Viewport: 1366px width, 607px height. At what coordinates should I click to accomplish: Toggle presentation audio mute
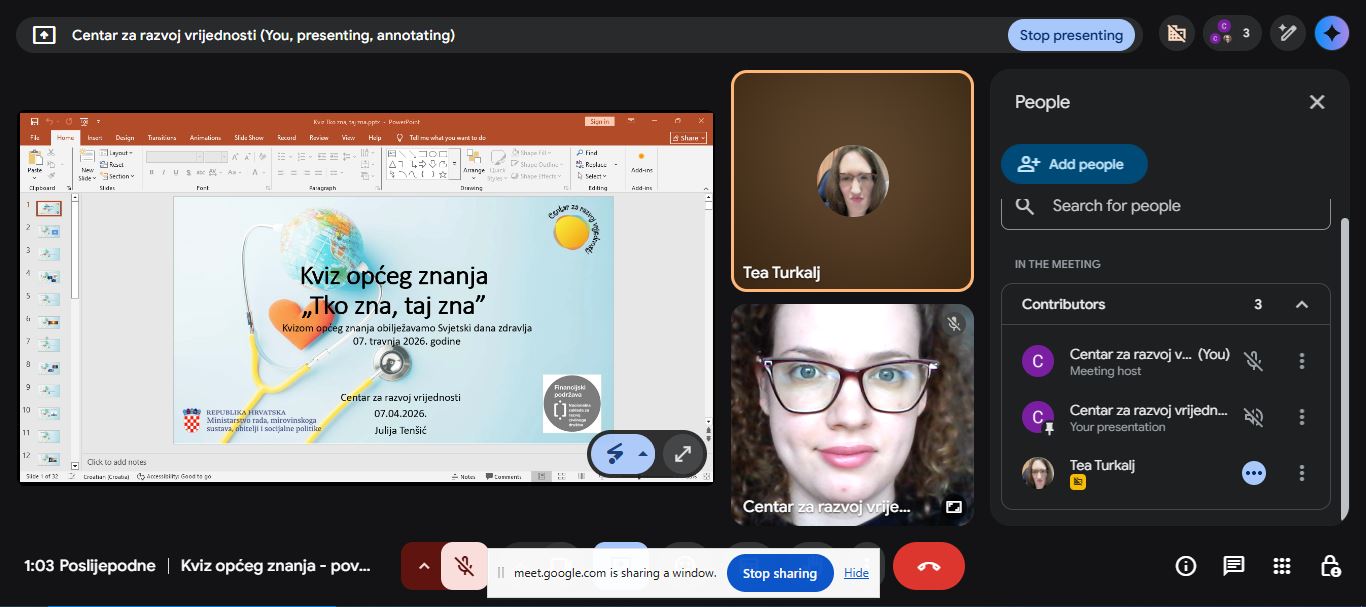pos(1253,417)
